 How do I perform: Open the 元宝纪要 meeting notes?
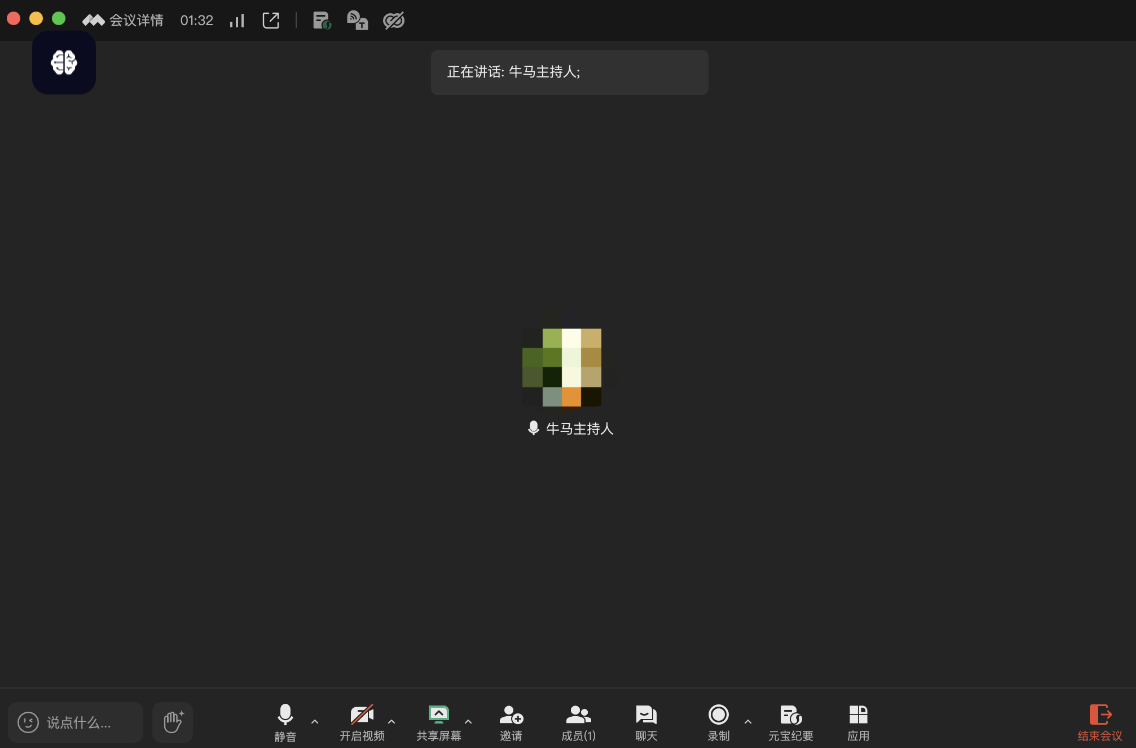(x=790, y=720)
